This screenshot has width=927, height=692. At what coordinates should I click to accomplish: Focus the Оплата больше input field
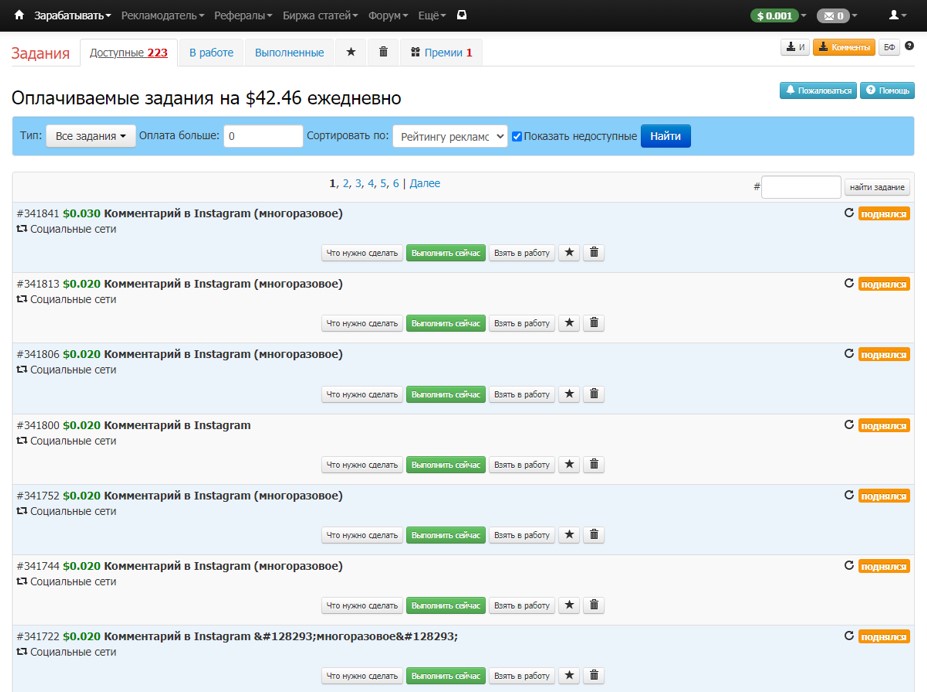(x=263, y=136)
